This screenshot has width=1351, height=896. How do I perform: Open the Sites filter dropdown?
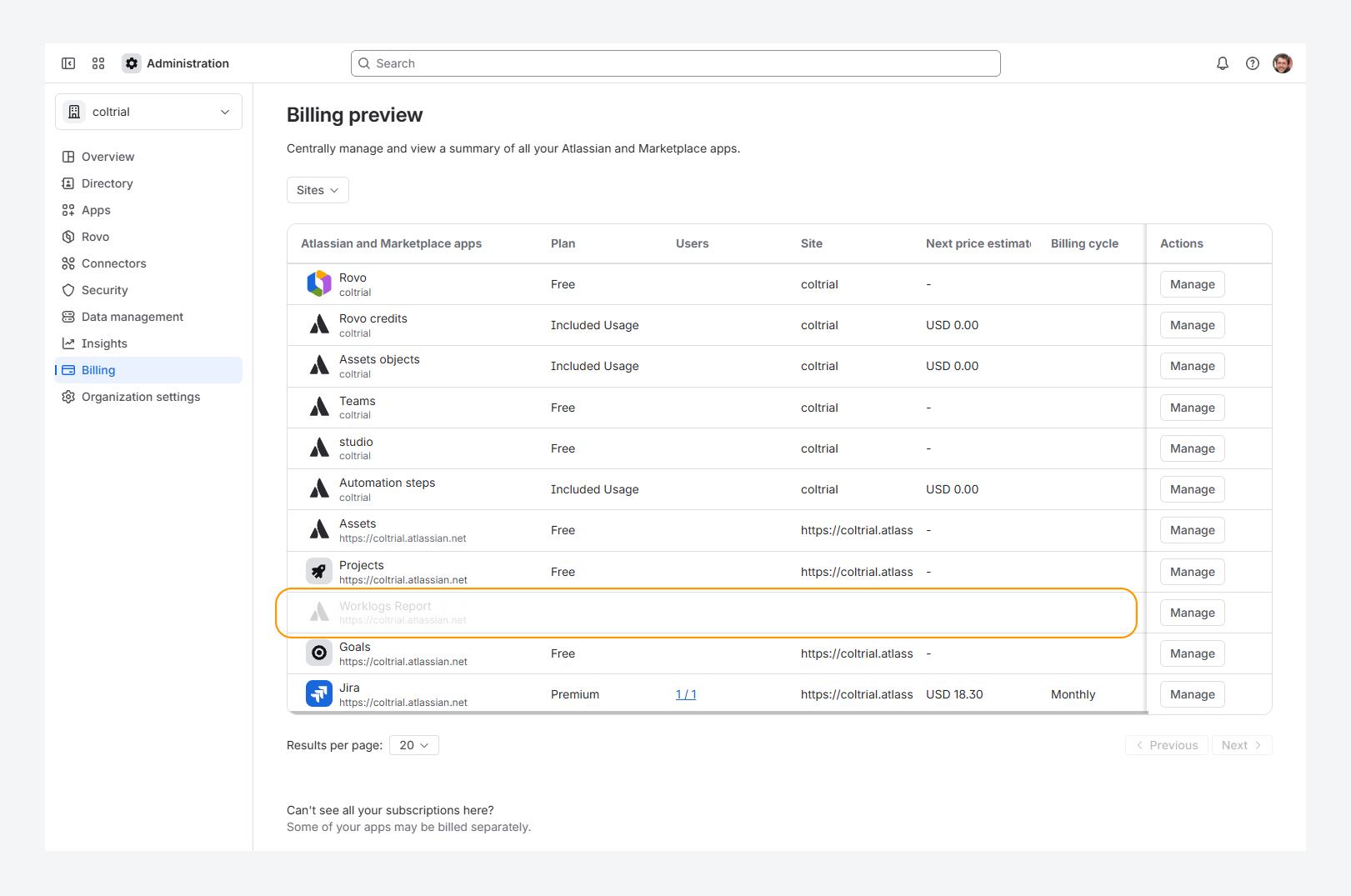point(318,190)
